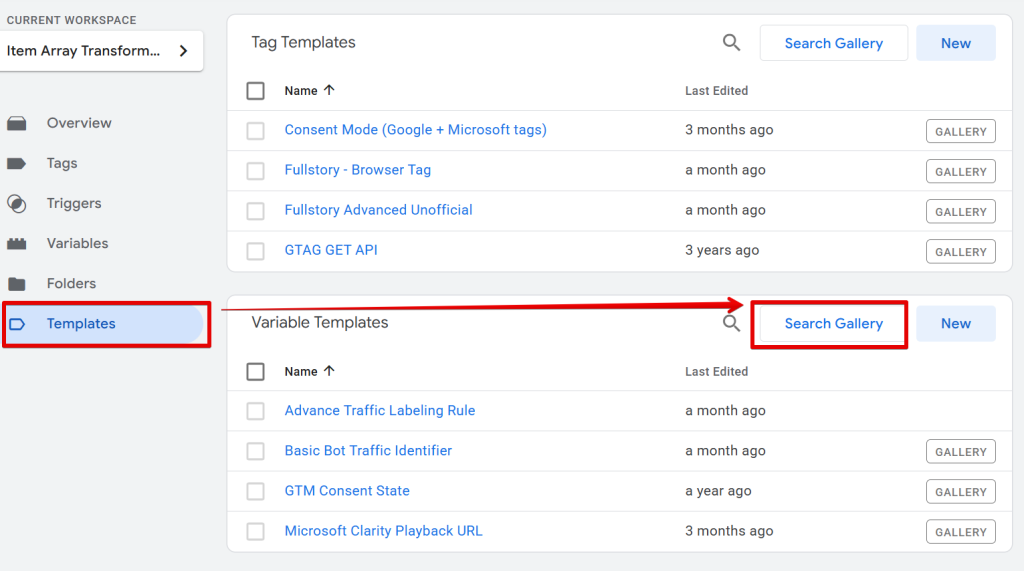Click the Tags label icon in sidebar
The height and width of the screenshot is (571, 1024).
coord(17,163)
